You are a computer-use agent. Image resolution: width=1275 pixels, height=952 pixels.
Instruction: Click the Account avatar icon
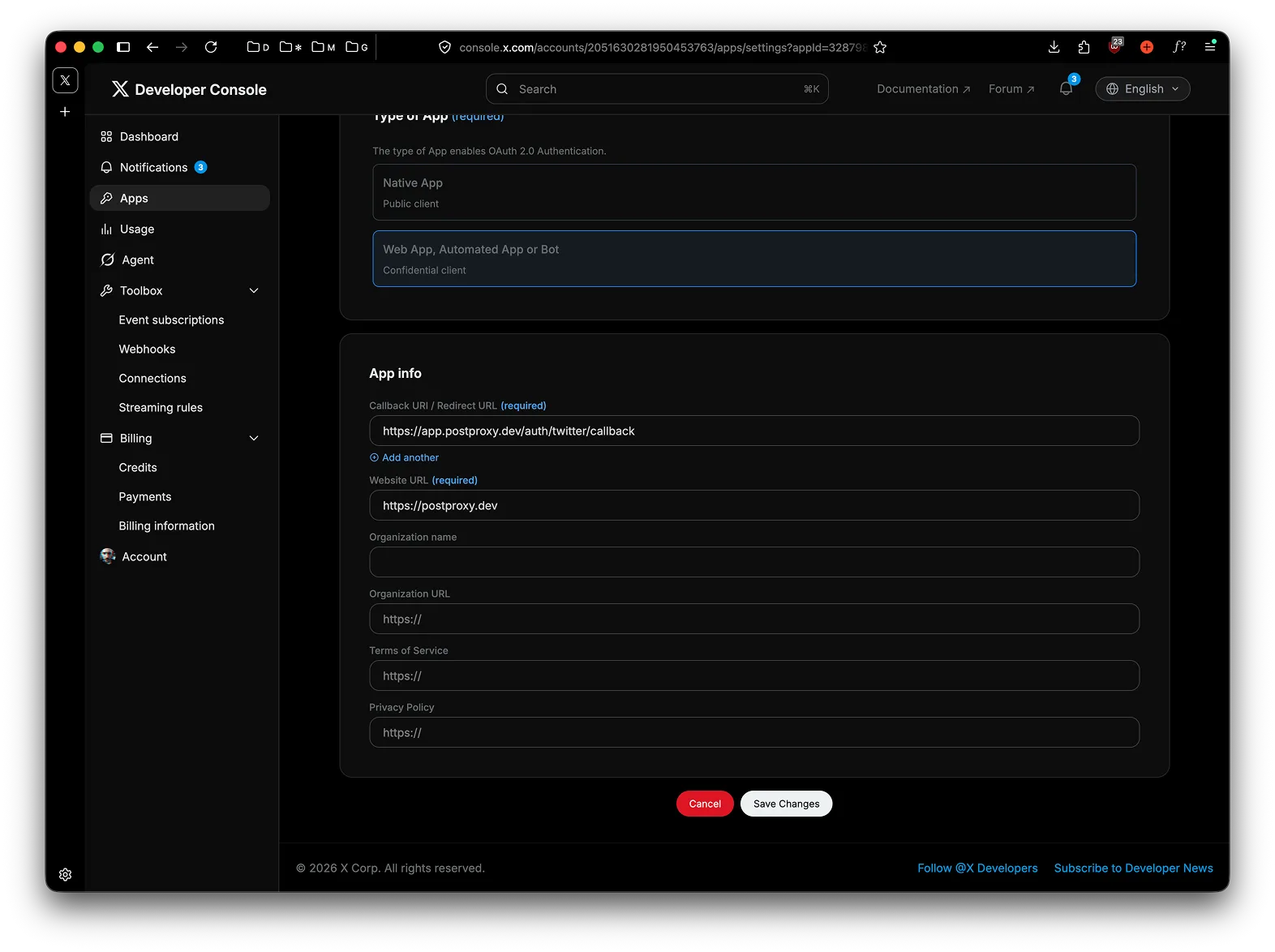(x=108, y=556)
